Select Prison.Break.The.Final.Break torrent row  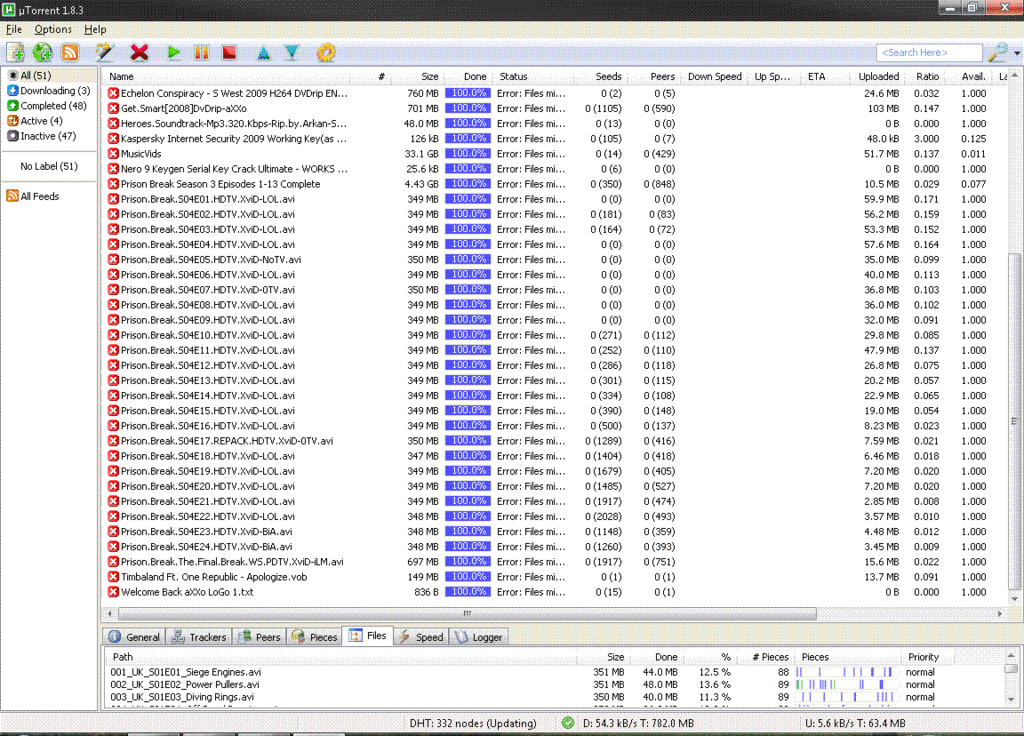coord(555,562)
